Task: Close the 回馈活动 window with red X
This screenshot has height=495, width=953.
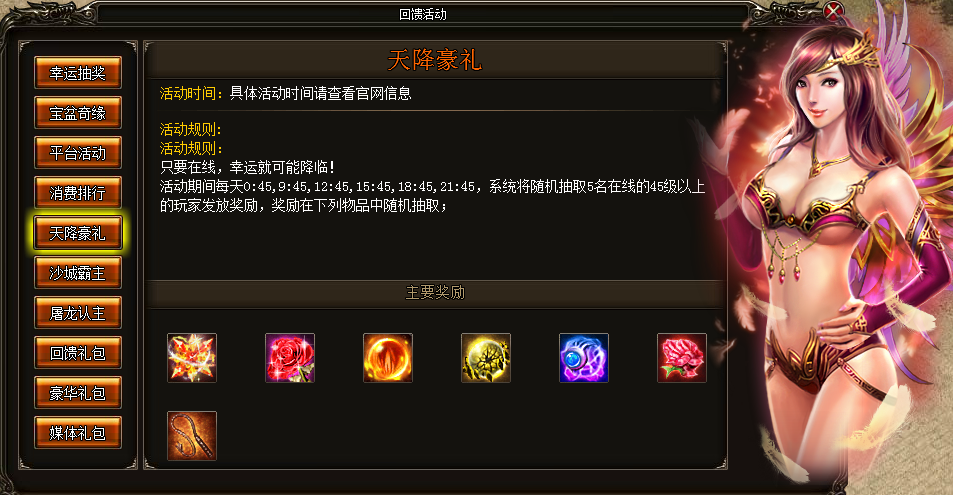Action: [834, 12]
